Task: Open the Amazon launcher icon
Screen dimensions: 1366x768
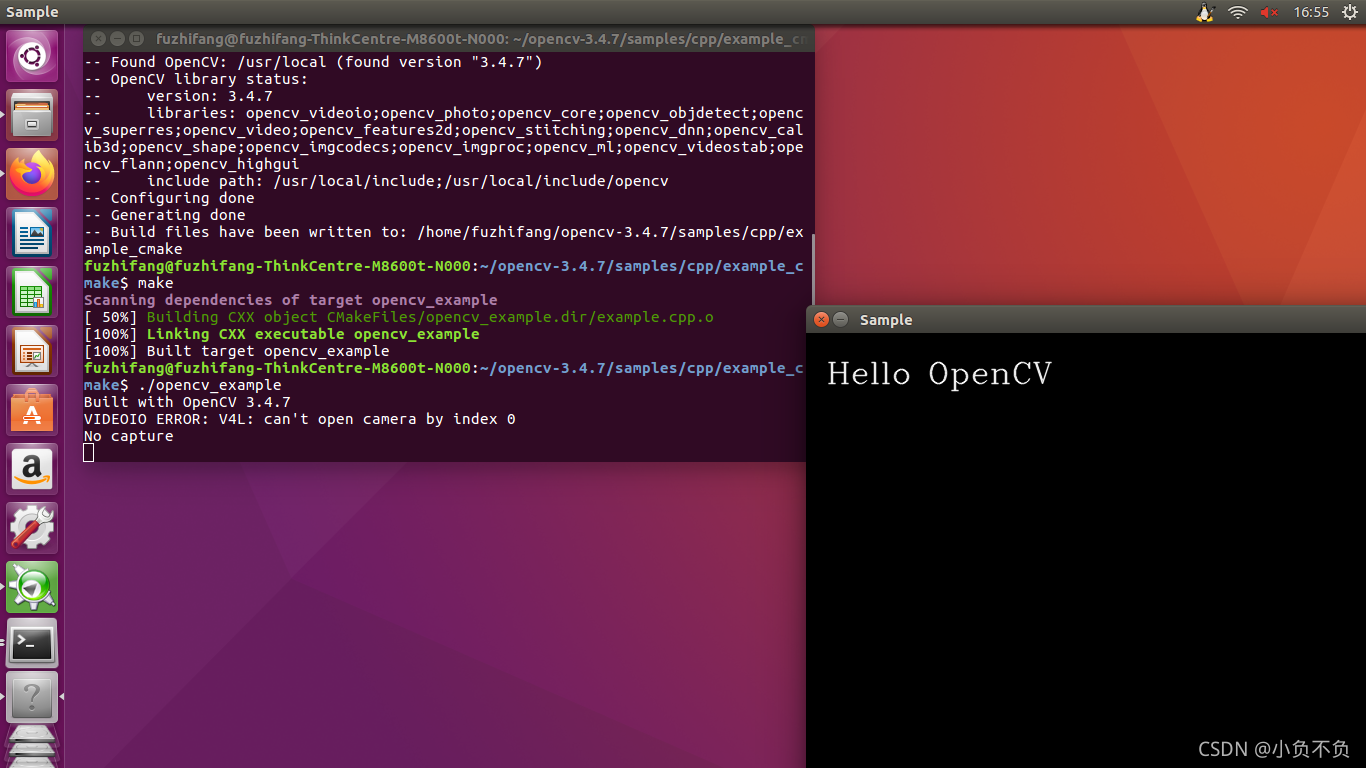Action: click(33, 469)
